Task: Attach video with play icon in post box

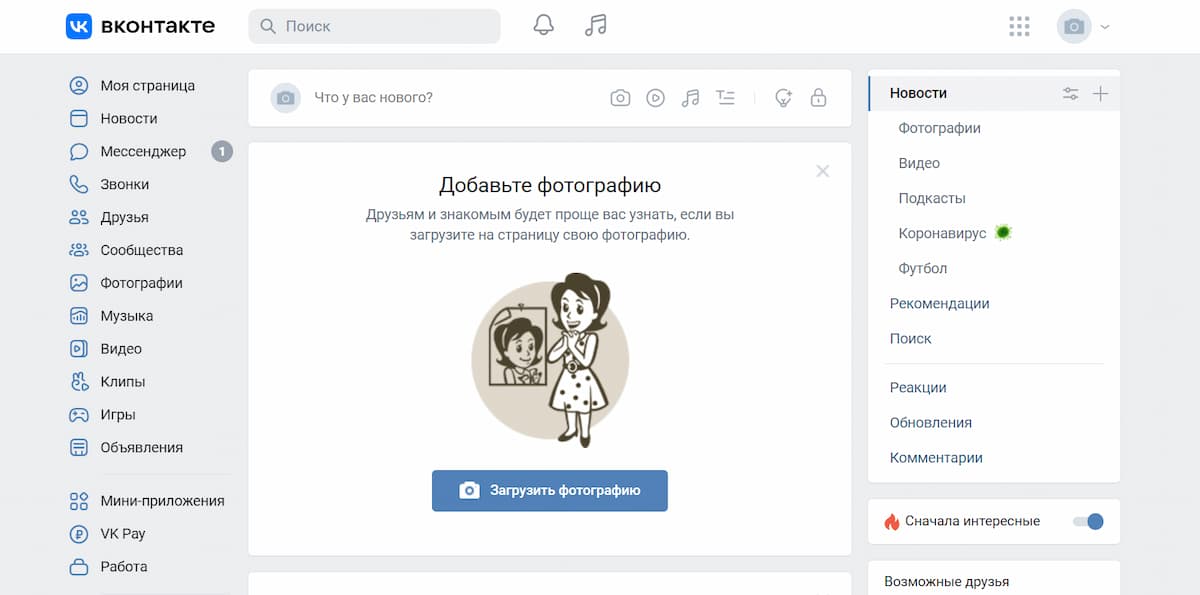Action: tap(655, 97)
